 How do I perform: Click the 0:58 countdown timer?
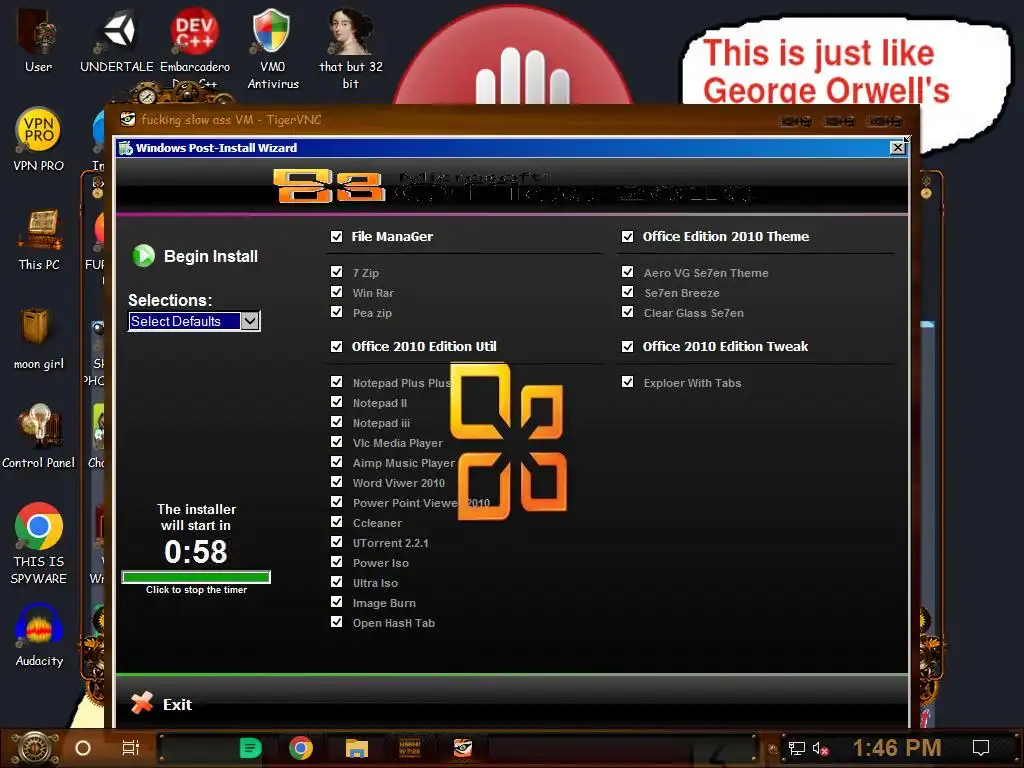[x=196, y=552]
